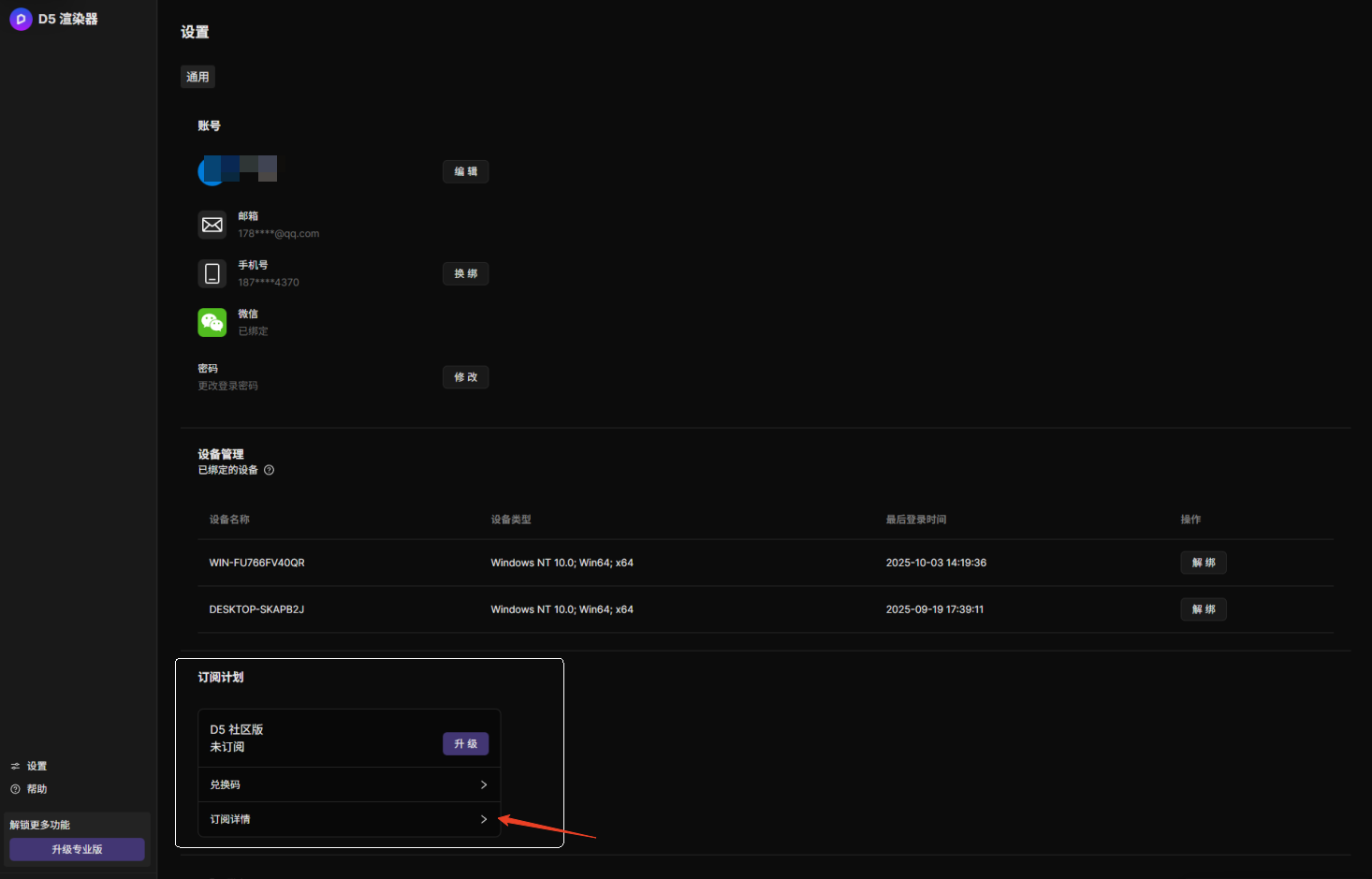
Task: Click the email text 178****@qq.com
Action: coord(278,234)
